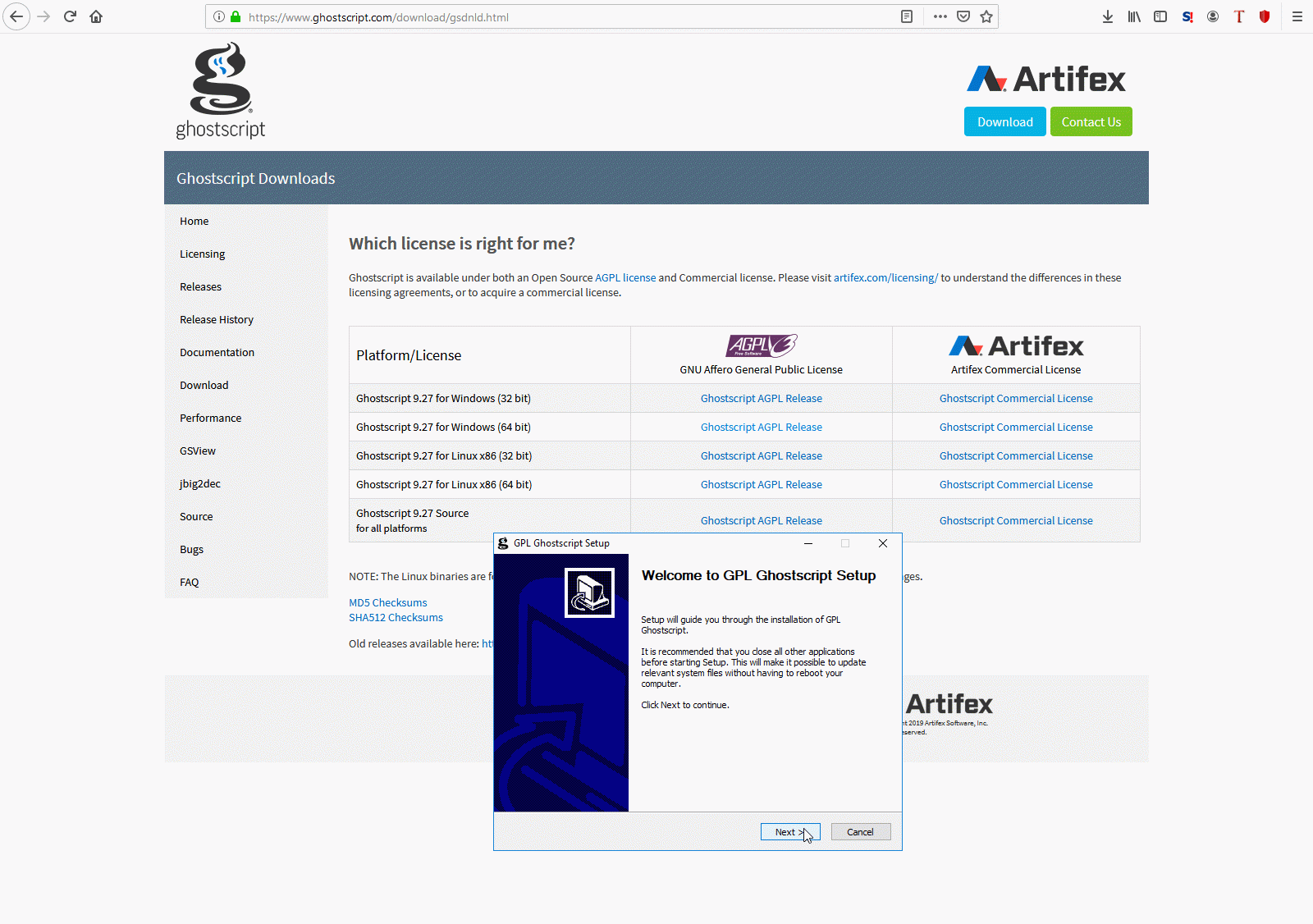Click the Ghostscript logo at page top
This screenshot has height=924, width=1313.
(221, 90)
